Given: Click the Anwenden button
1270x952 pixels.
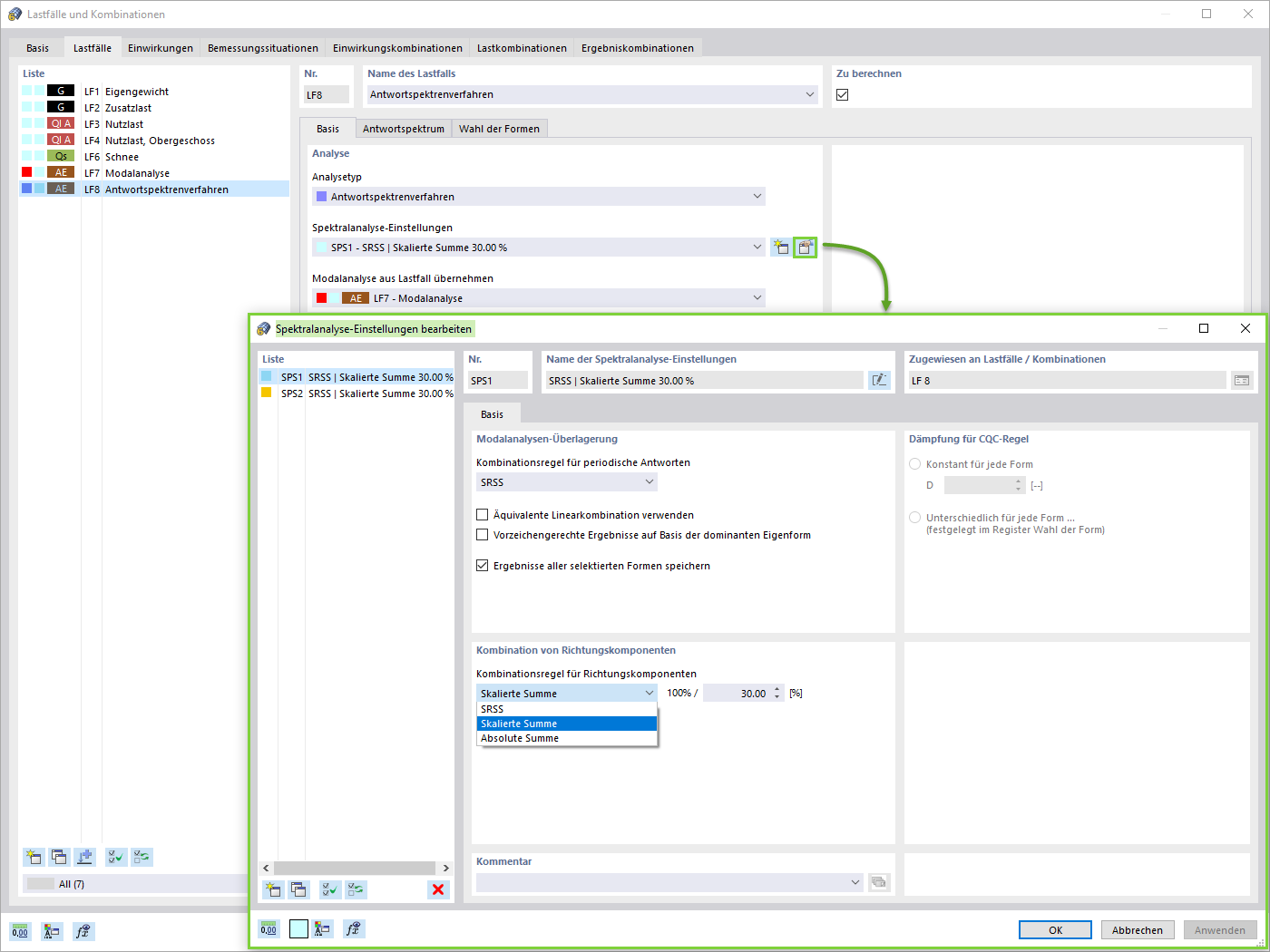Looking at the screenshot, I should (1220, 930).
